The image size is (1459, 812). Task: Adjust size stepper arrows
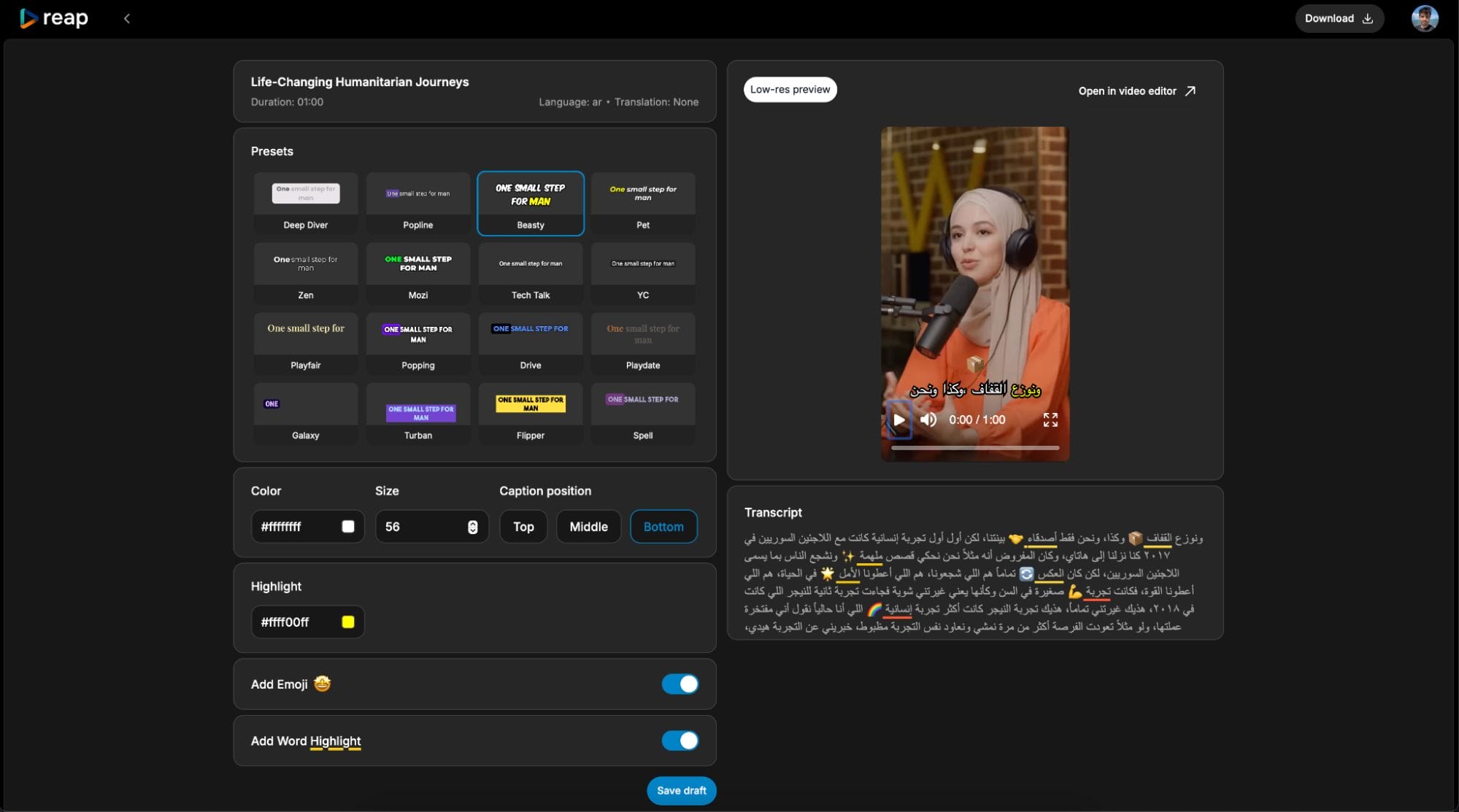click(x=473, y=527)
